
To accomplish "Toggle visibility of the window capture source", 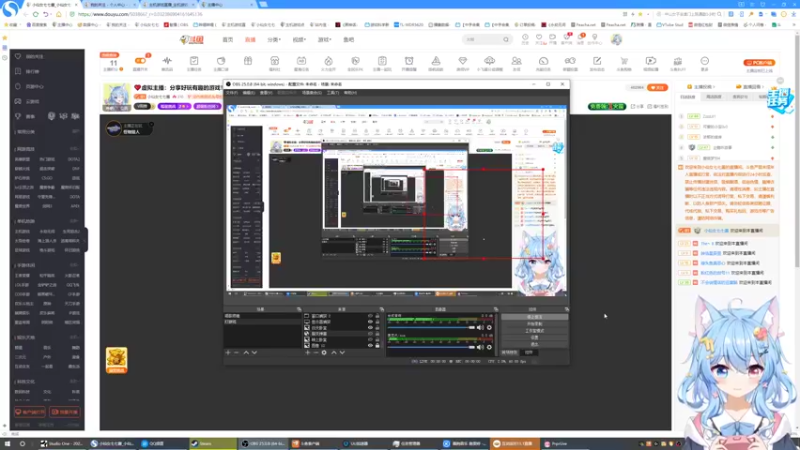I will coord(370,316).
